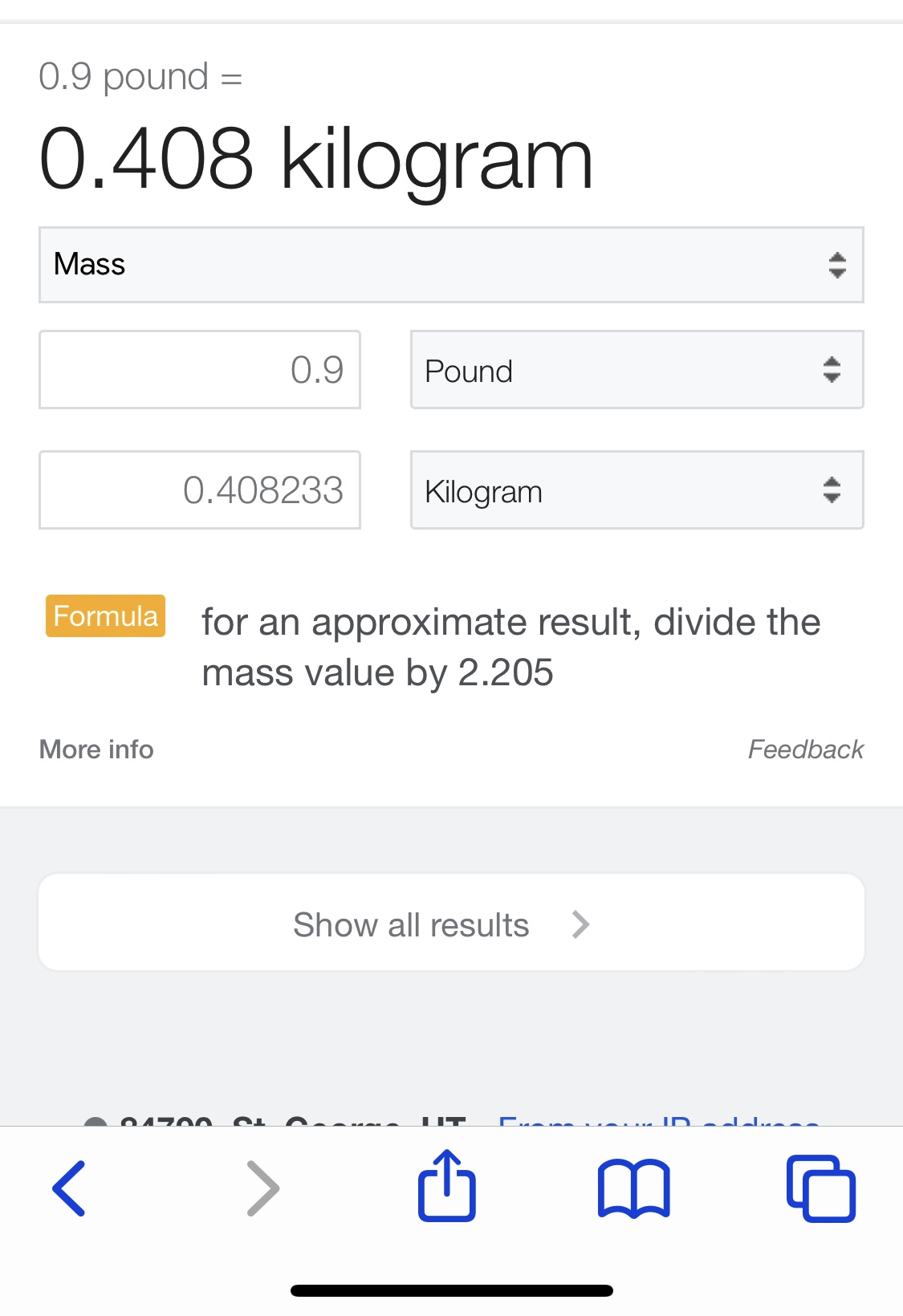Viewport: 903px width, 1316px height.
Task: Send Feedback on the converter
Action: pos(805,749)
